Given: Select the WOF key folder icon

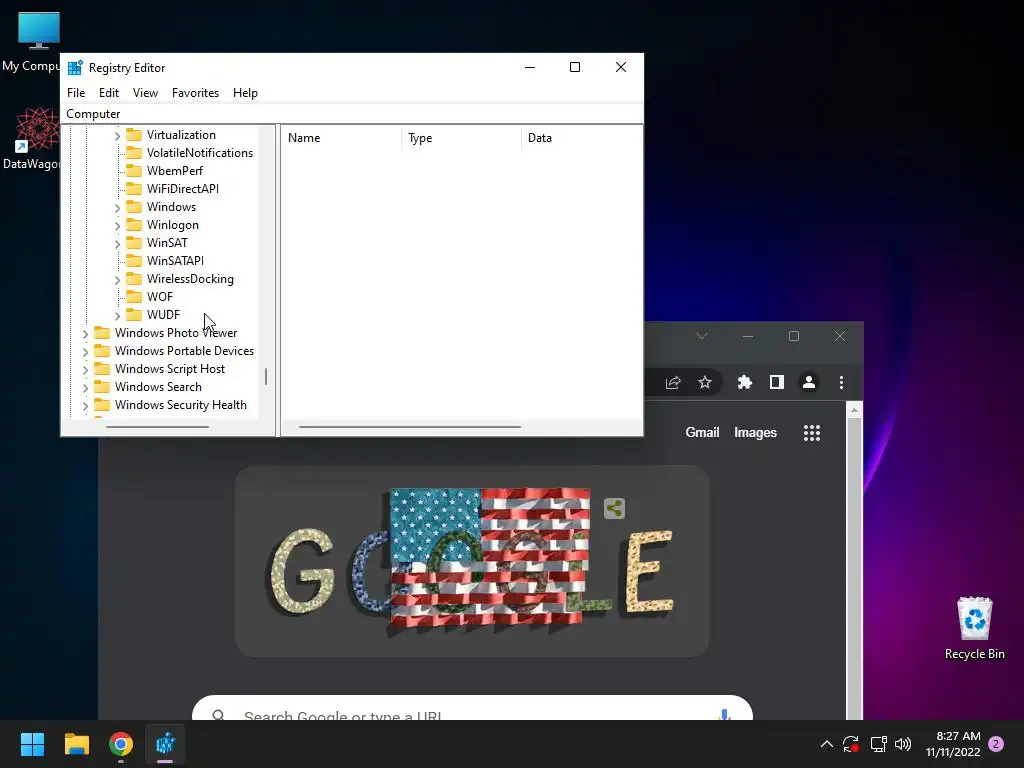Looking at the screenshot, I should (x=134, y=296).
